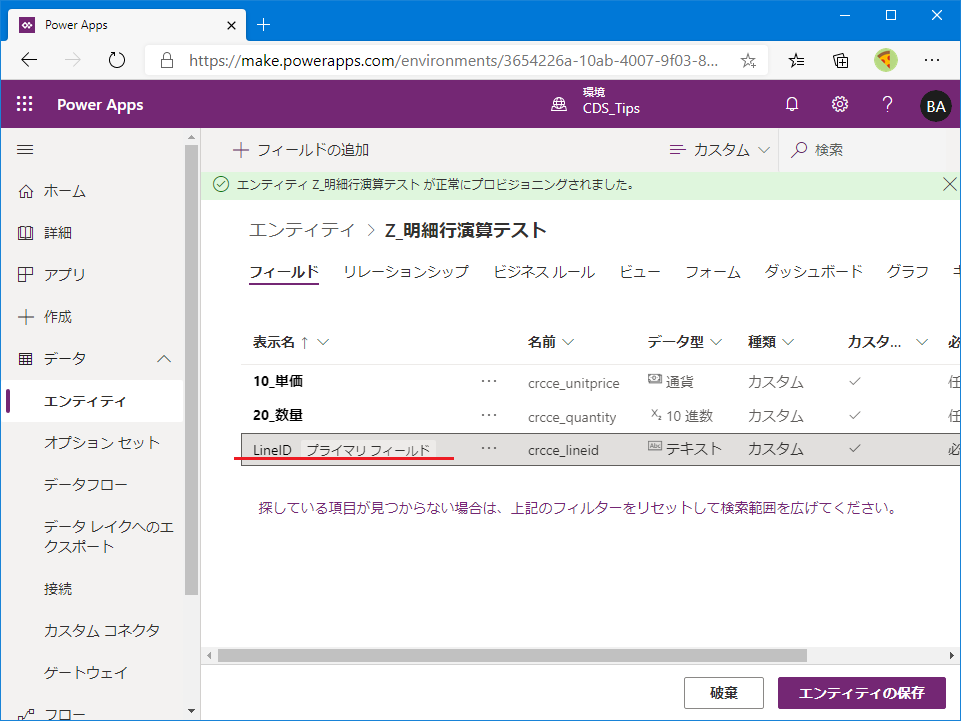Switch to the リレーションシップ tab
Screen dimensions: 961x721
pyautogui.click(x=406, y=272)
